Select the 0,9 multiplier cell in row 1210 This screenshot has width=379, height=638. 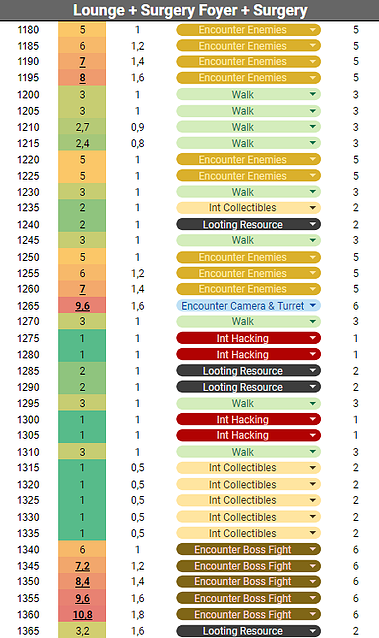coord(138,127)
